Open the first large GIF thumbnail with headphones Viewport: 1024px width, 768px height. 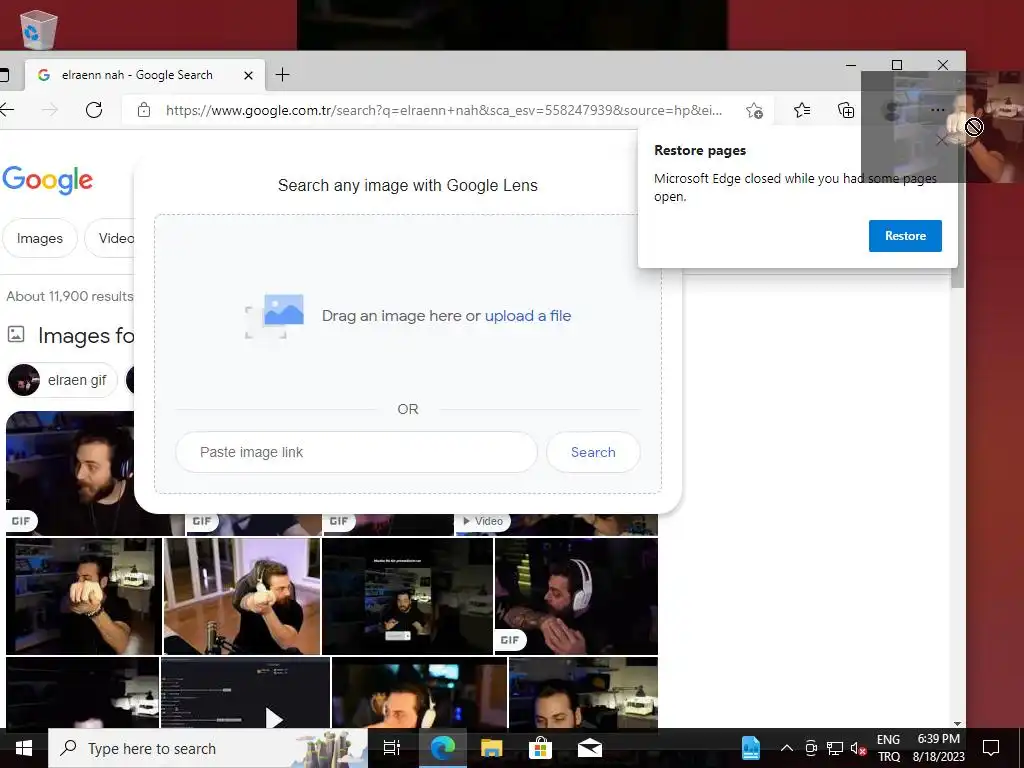tap(71, 473)
